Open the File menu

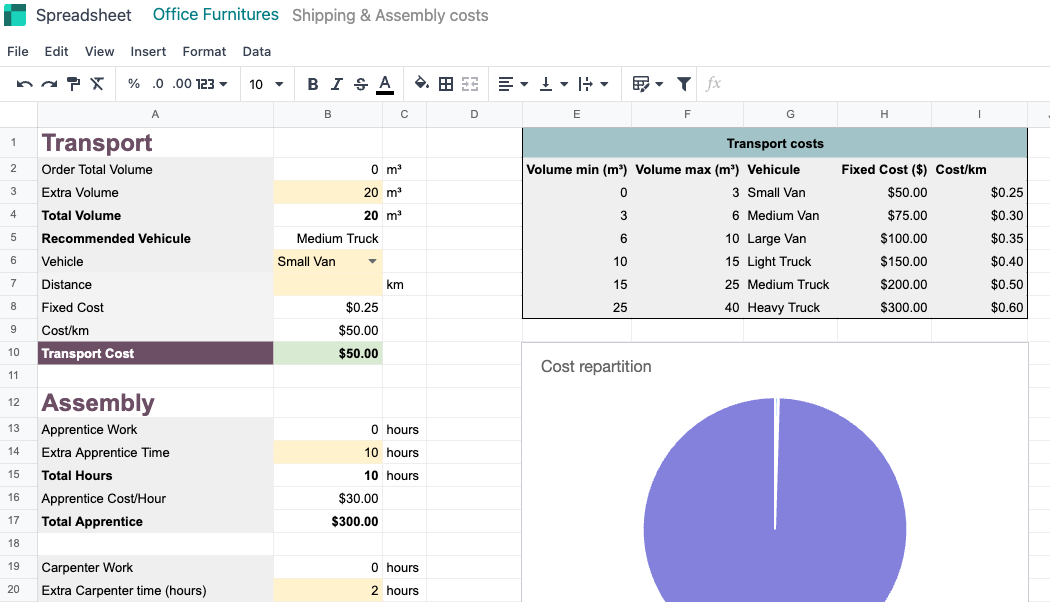coord(17,52)
